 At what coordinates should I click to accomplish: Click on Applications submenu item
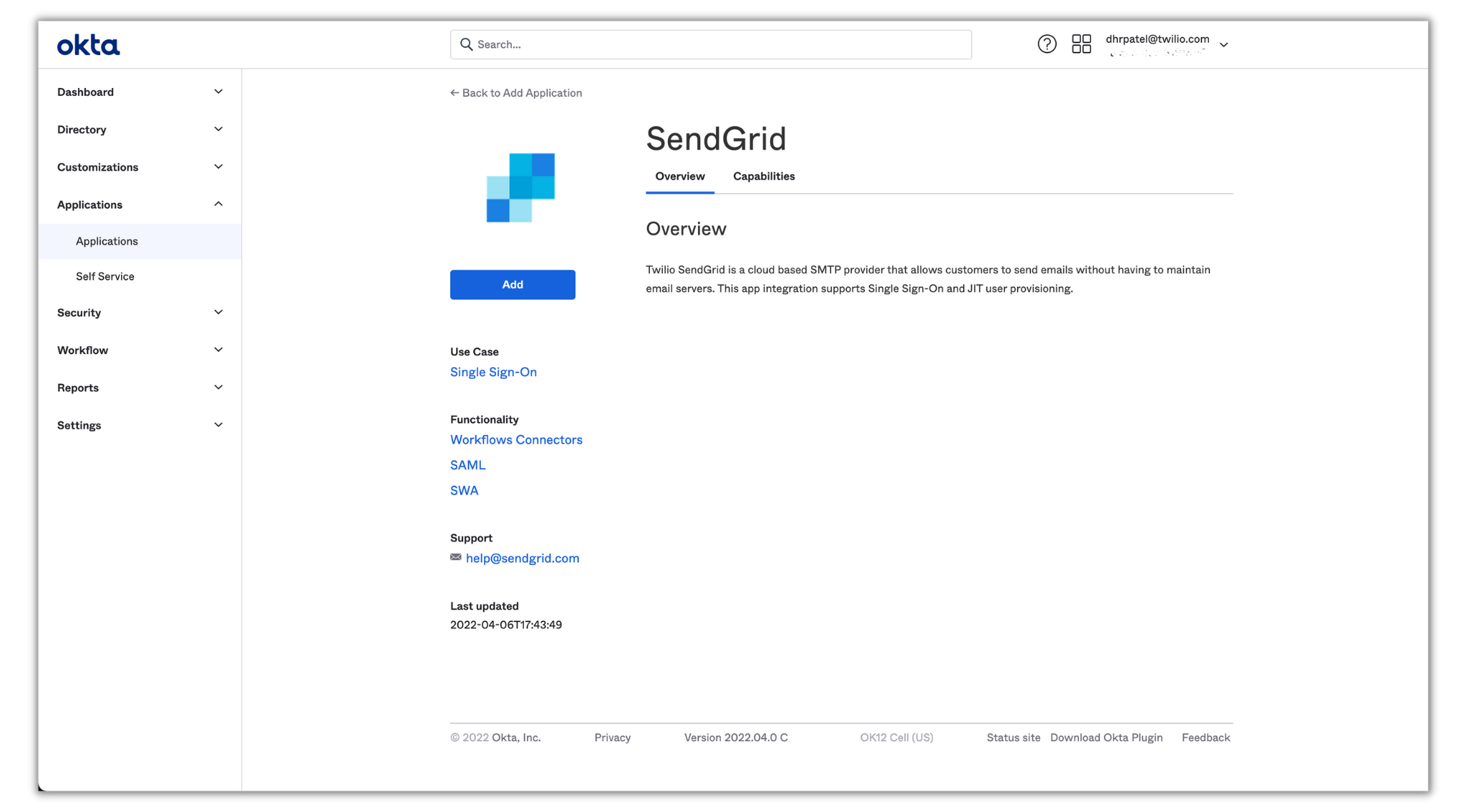coord(107,240)
